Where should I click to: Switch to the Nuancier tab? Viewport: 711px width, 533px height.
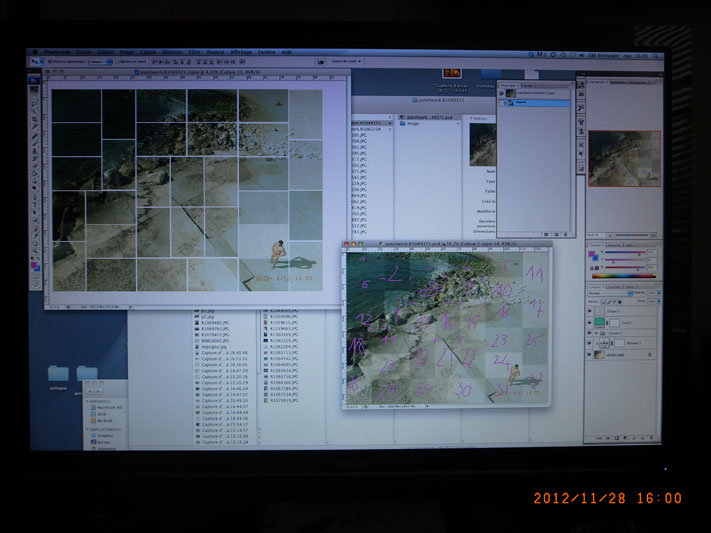click(x=614, y=245)
